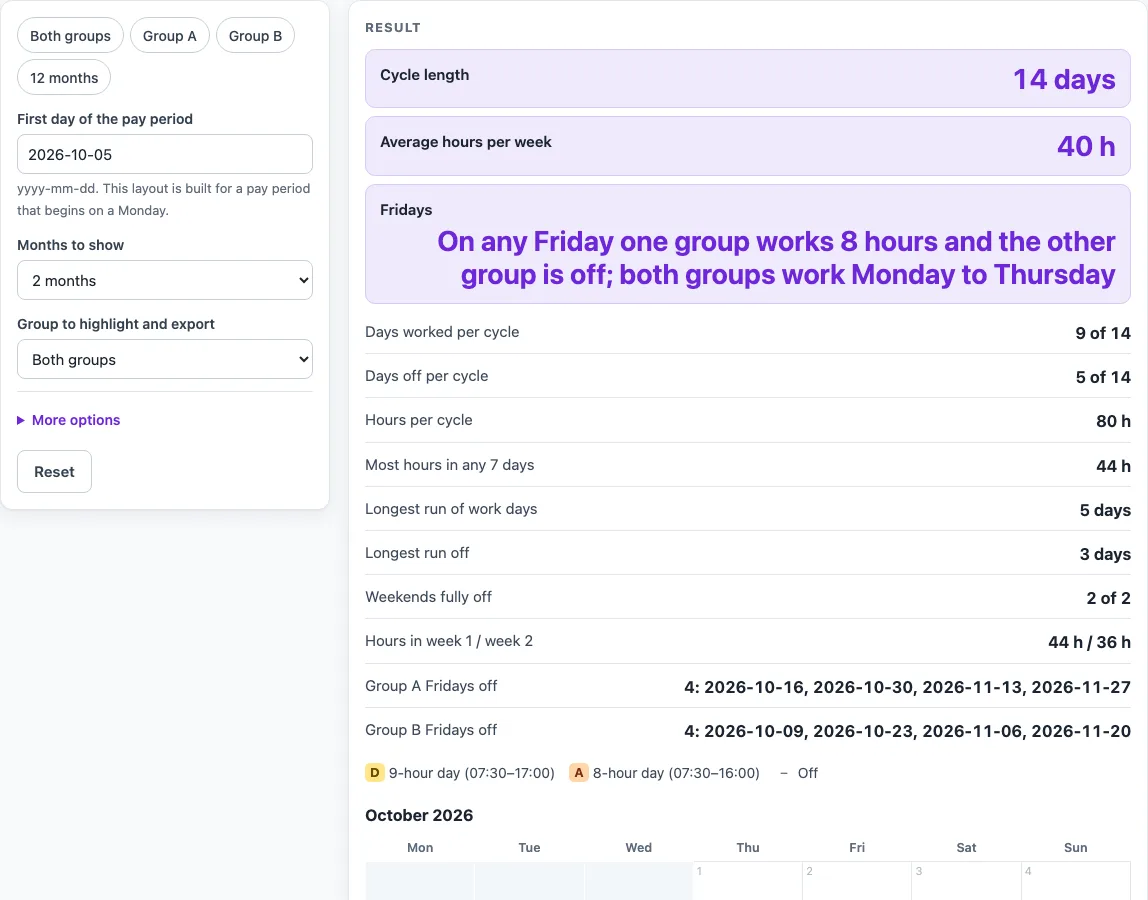Select the Group B Fridays off dates

click(x=907, y=731)
